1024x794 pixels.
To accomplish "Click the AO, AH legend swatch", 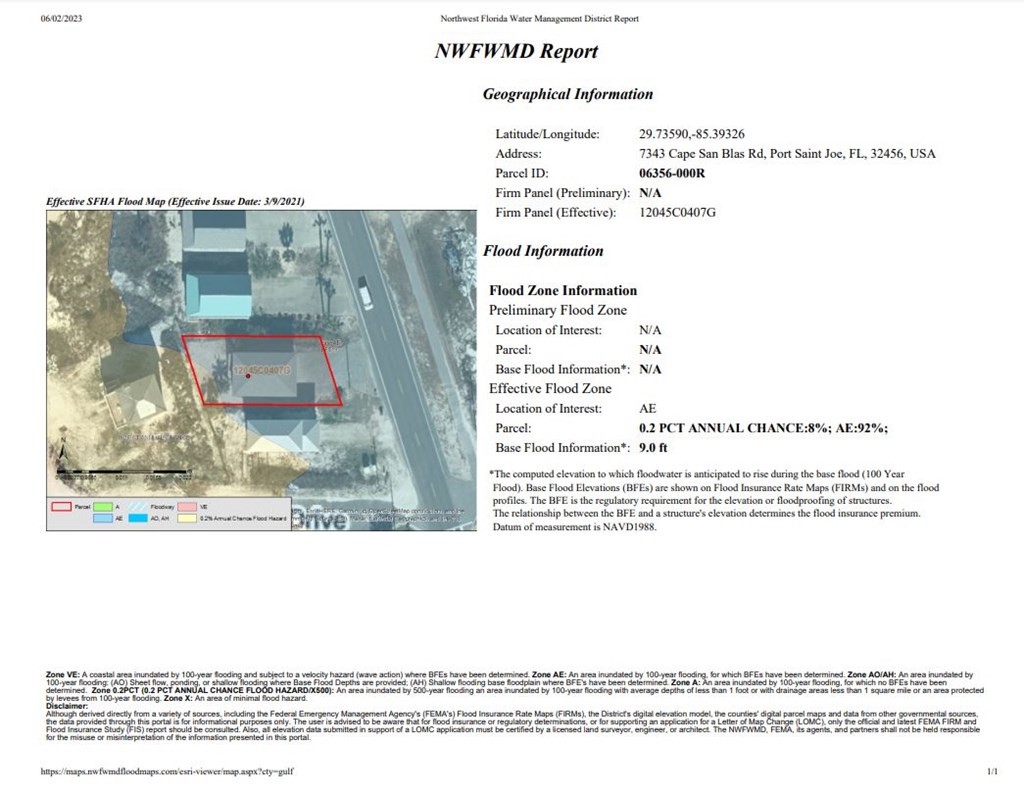I will 138,519.
